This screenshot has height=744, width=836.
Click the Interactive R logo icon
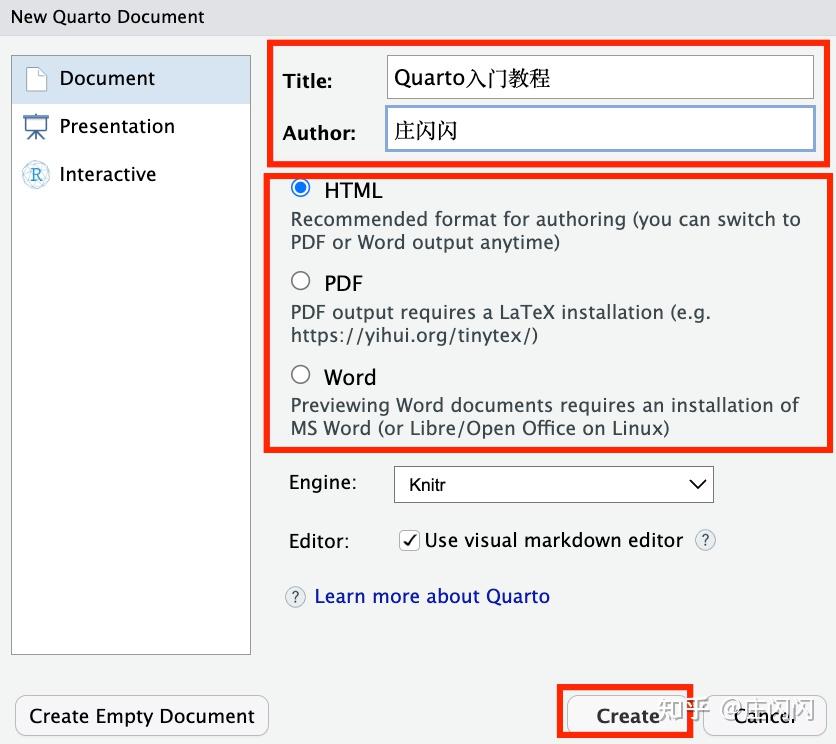[x=36, y=175]
